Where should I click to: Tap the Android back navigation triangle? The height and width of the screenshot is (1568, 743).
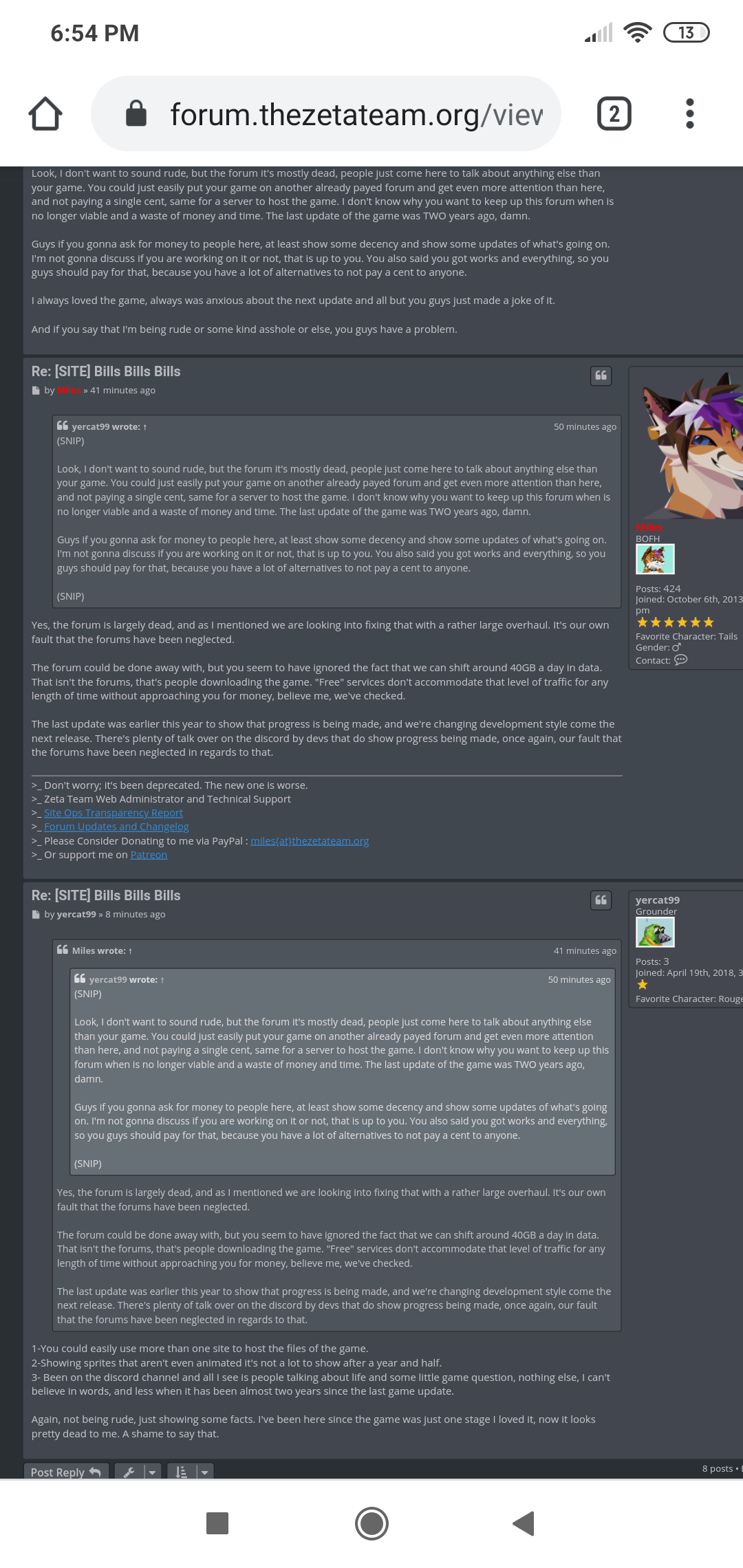pyautogui.click(x=524, y=1523)
